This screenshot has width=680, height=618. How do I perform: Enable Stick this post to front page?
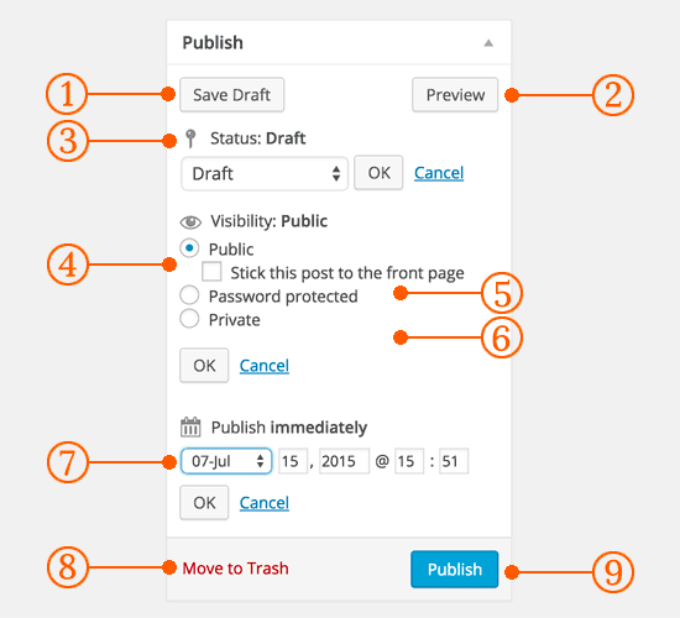click(211, 272)
